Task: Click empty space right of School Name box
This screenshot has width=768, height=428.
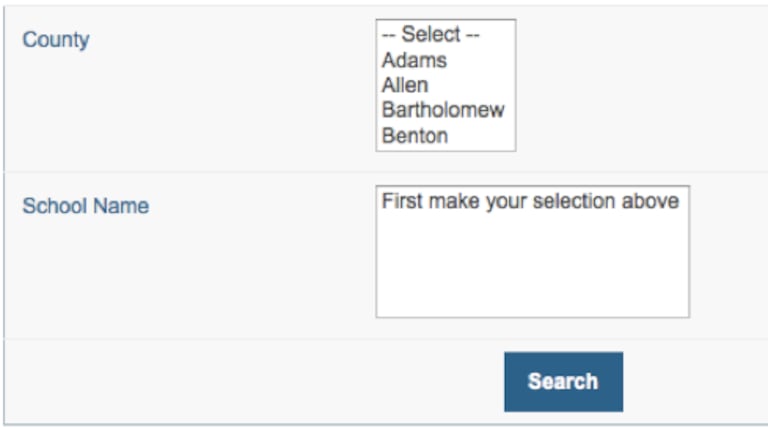Action: point(730,250)
